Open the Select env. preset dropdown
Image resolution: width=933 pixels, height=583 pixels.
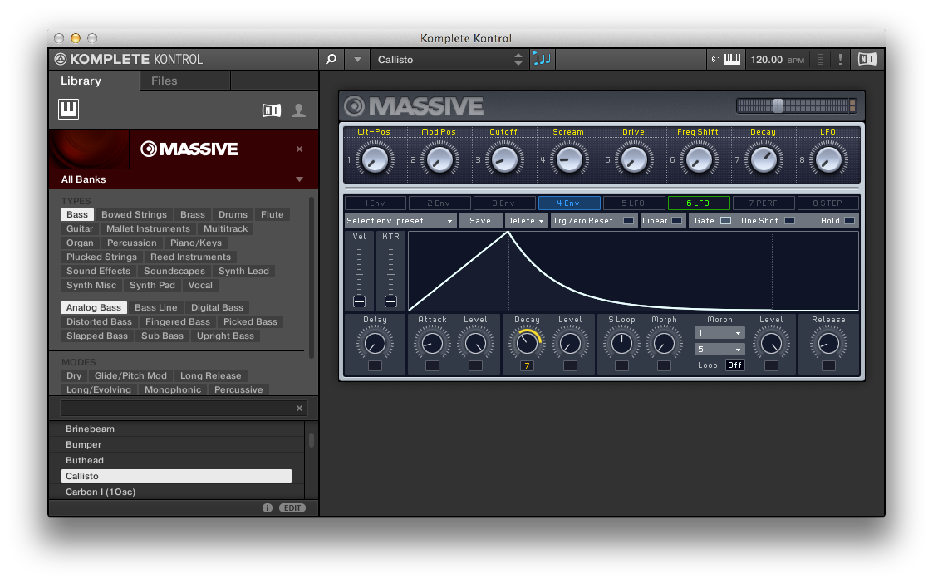point(400,221)
